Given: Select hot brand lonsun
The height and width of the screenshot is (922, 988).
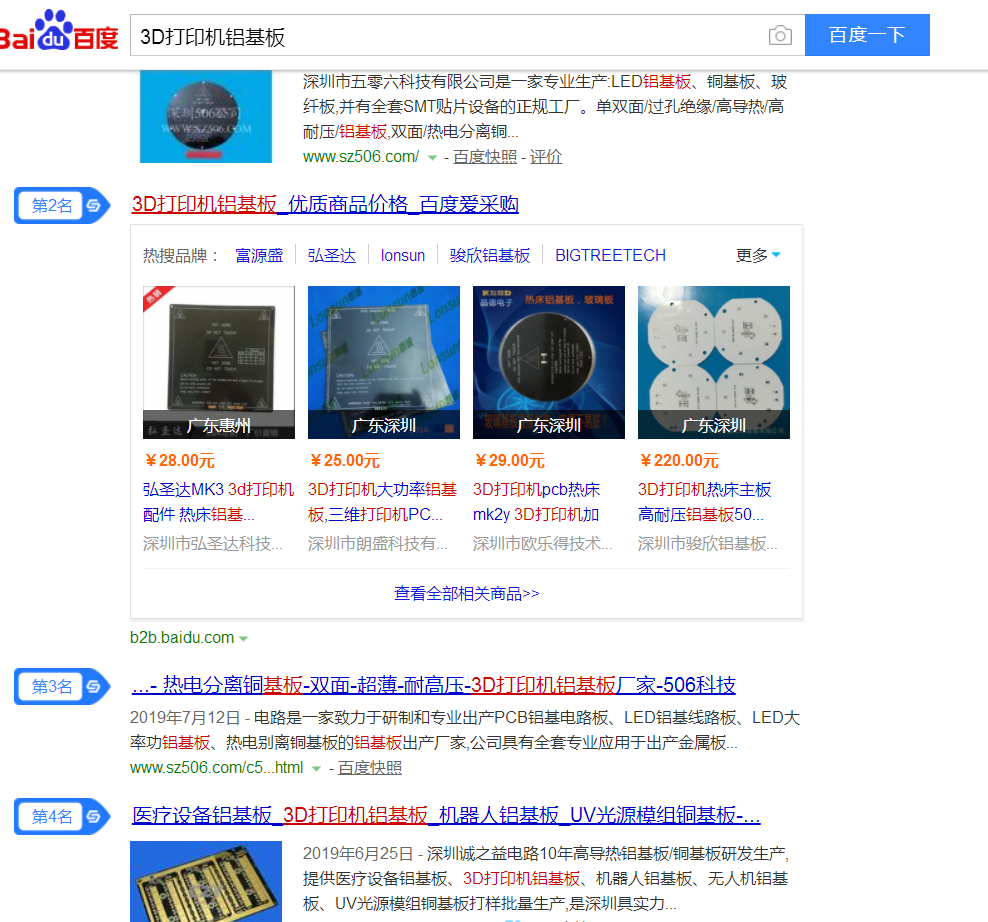Looking at the screenshot, I should [x=403, y=255].
